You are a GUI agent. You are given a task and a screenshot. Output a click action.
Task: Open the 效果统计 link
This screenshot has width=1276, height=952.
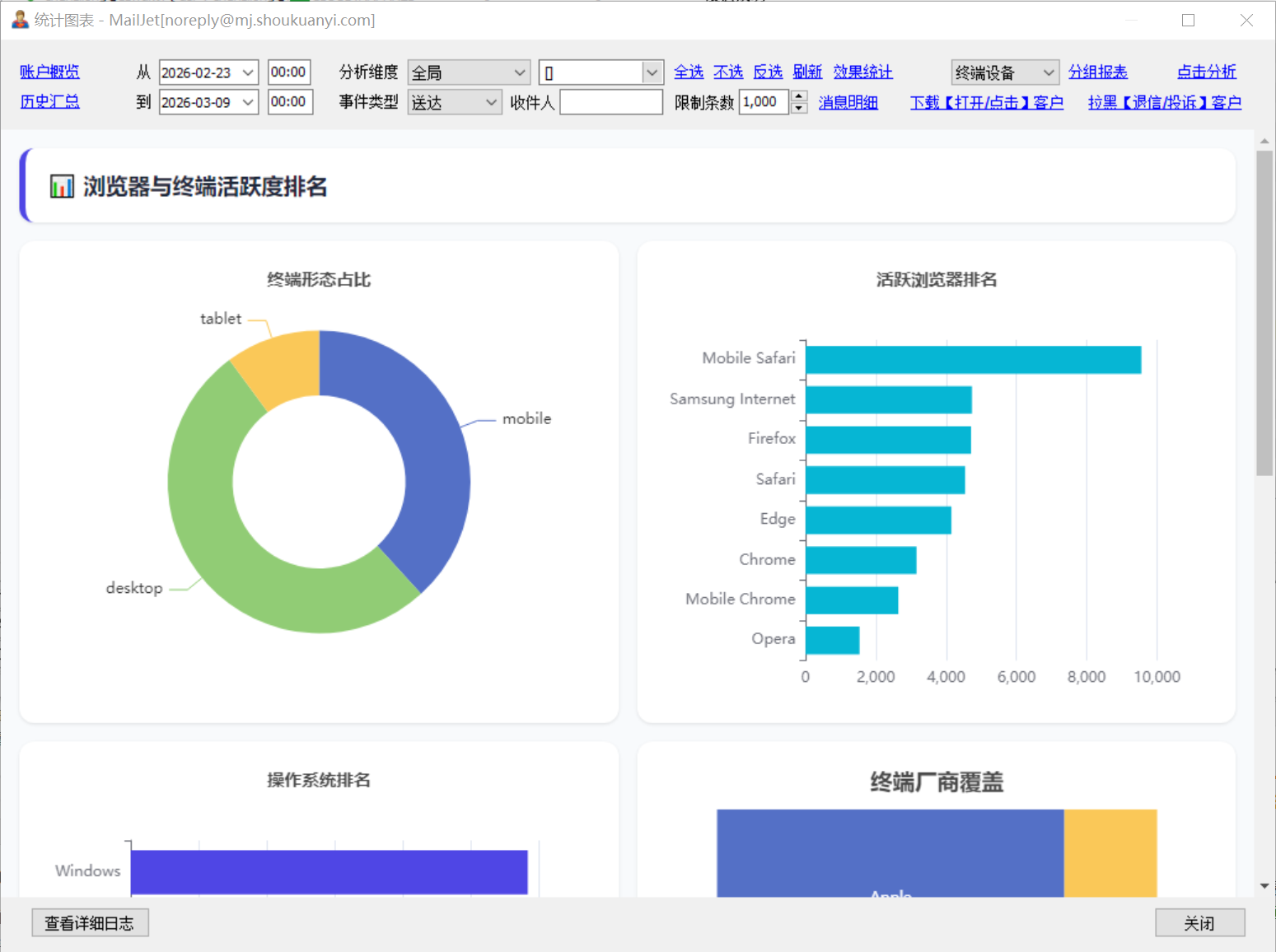tap(862, 72)
